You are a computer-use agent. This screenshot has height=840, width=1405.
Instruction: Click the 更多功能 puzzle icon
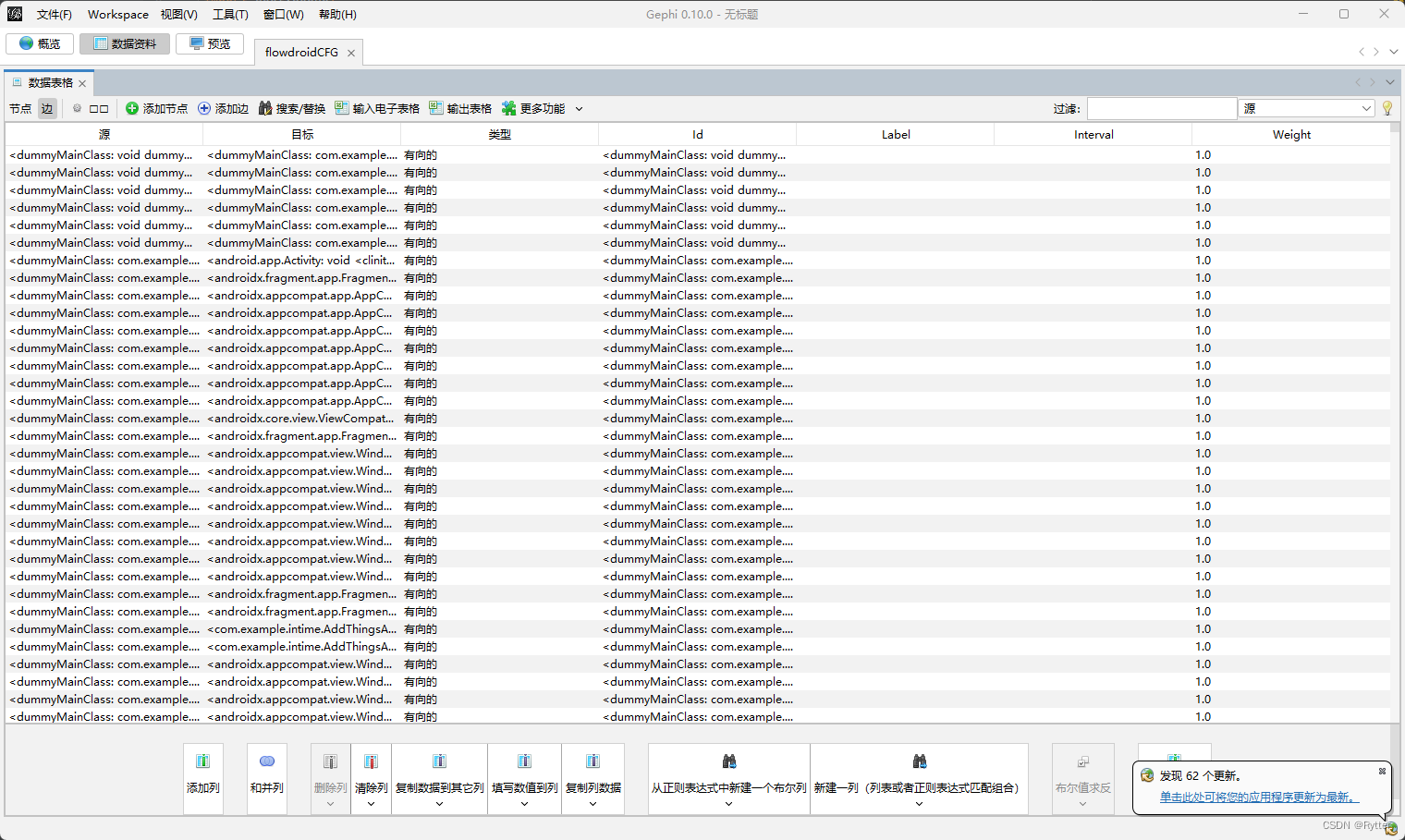pos(508,109)
